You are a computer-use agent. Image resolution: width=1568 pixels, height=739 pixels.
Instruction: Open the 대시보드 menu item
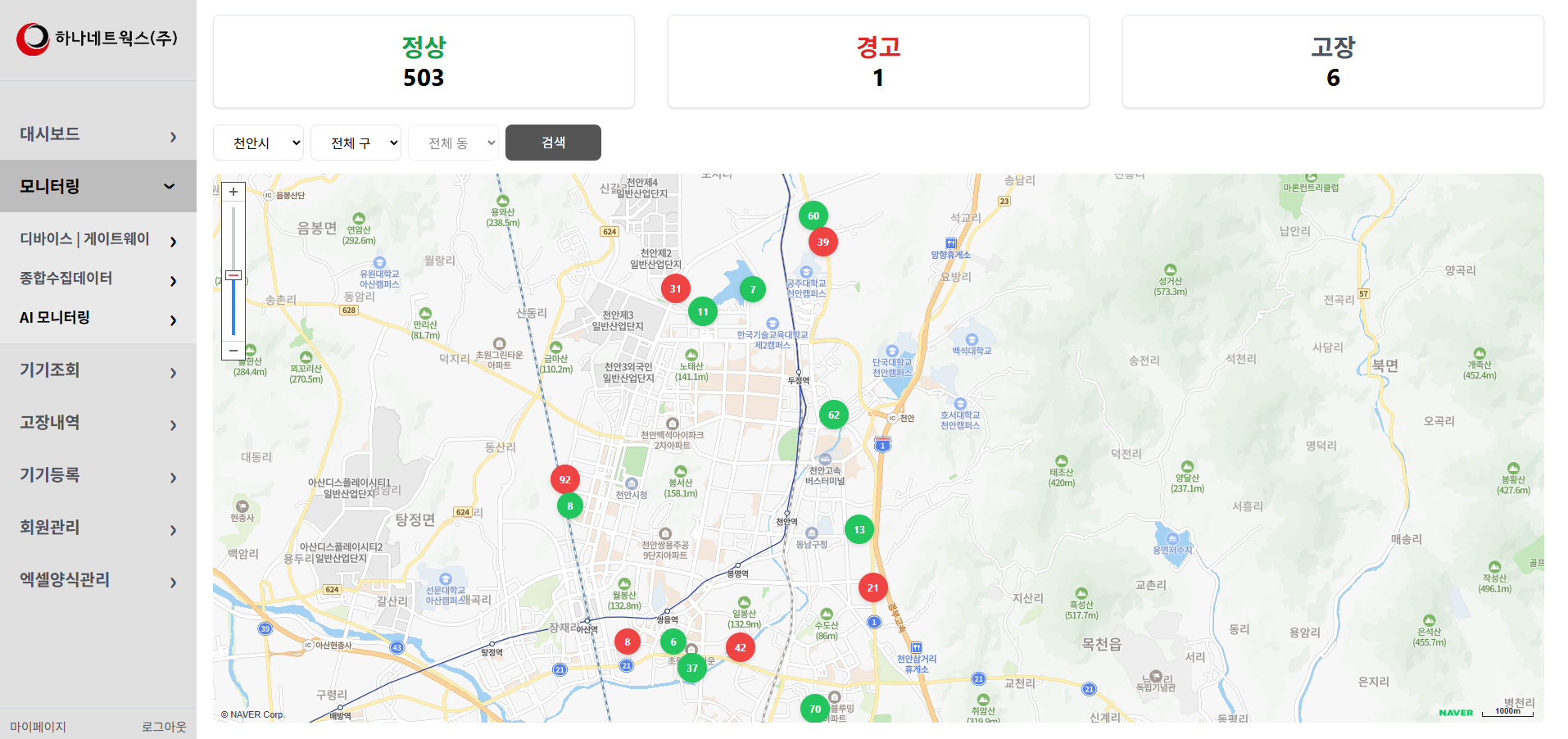(x=98, y=134)
